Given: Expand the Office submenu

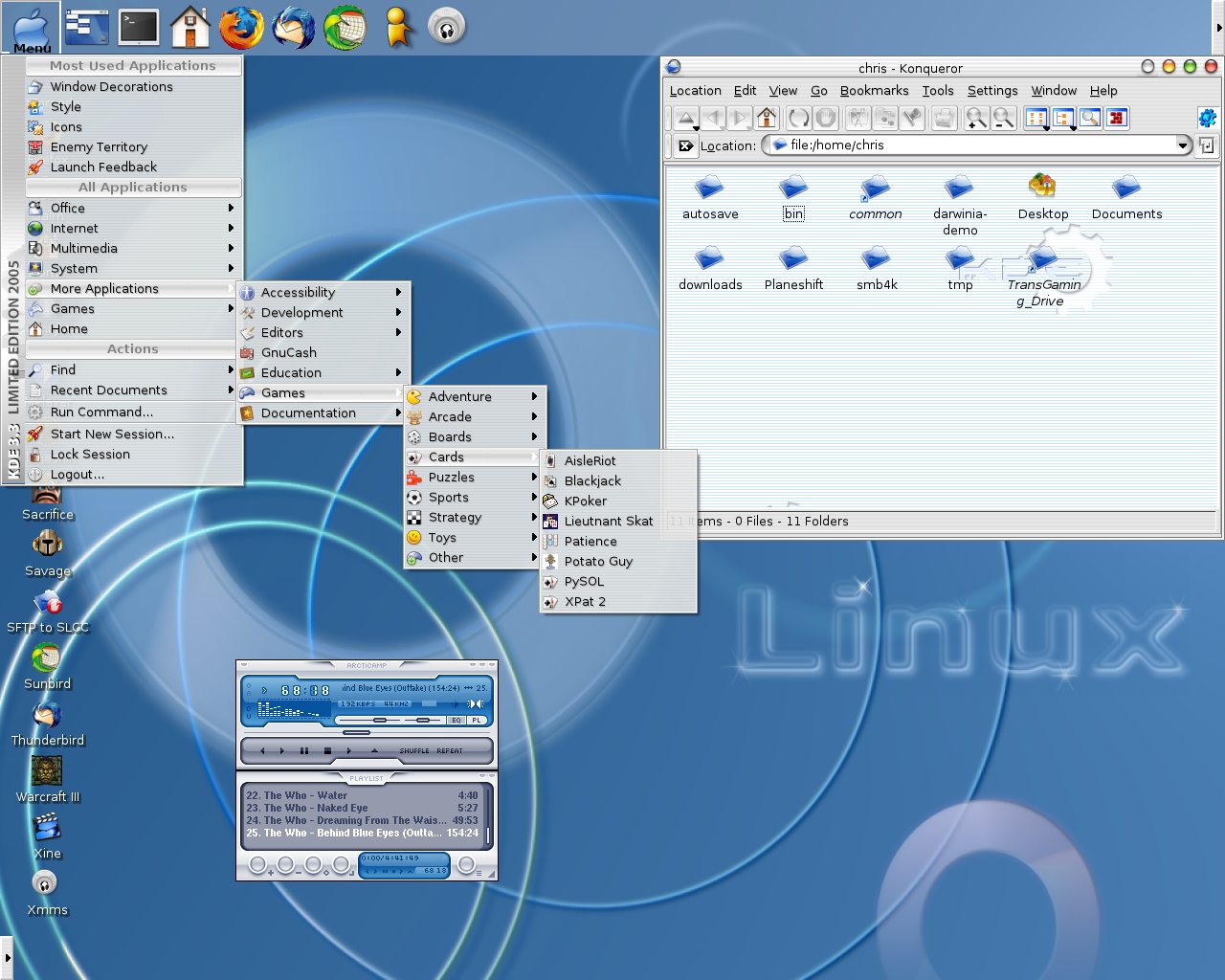Looking at the screenshot, I should tap(131, 208).
